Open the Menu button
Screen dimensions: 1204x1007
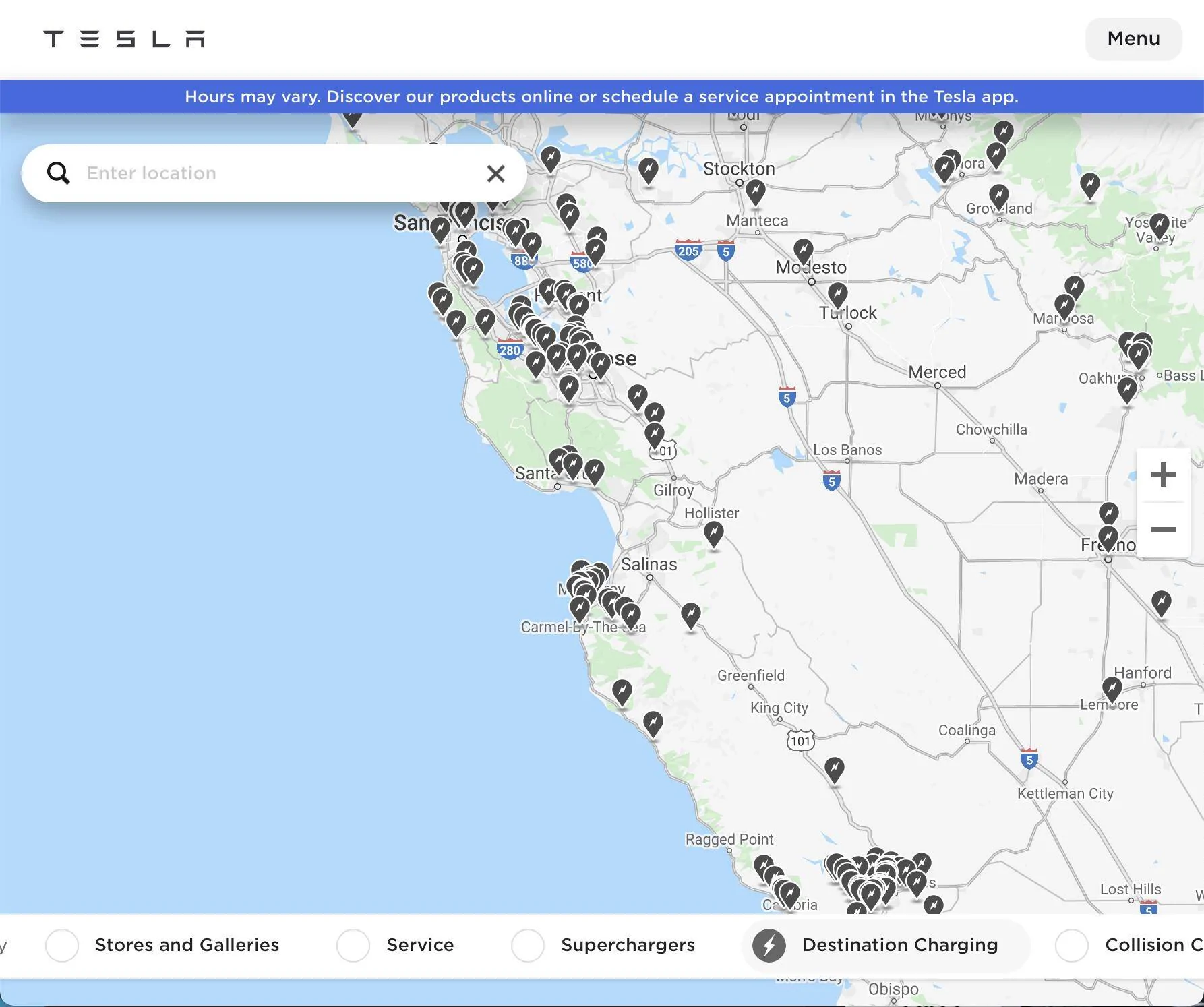click(x=1133, y=39)
